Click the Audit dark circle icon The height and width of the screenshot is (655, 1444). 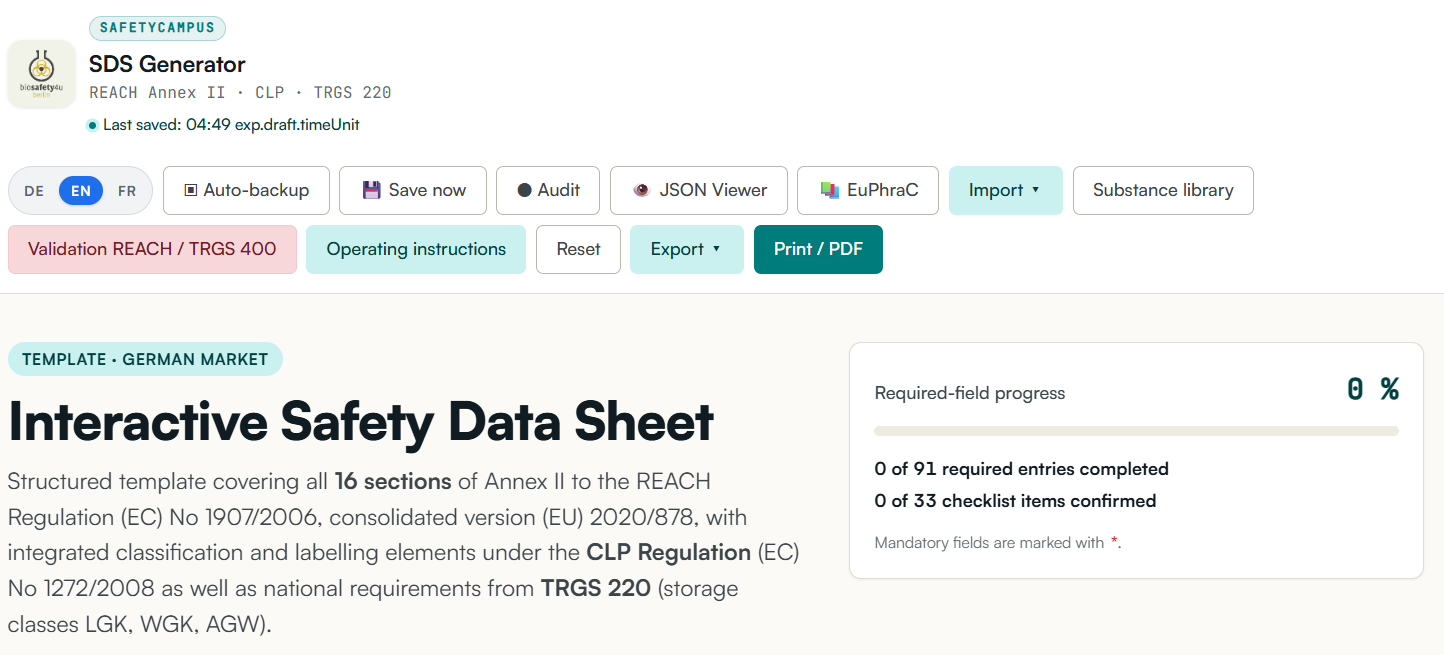[524, 190]
